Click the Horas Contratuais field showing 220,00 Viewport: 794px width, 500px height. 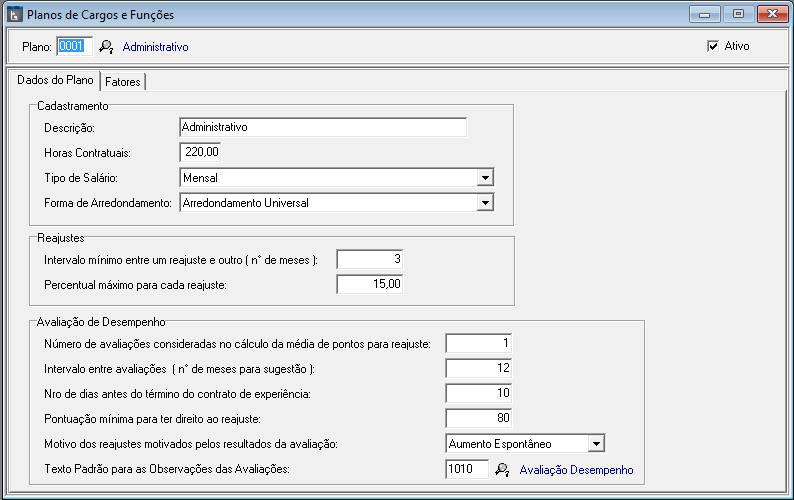pyautogui.click(x=201, y=152)
